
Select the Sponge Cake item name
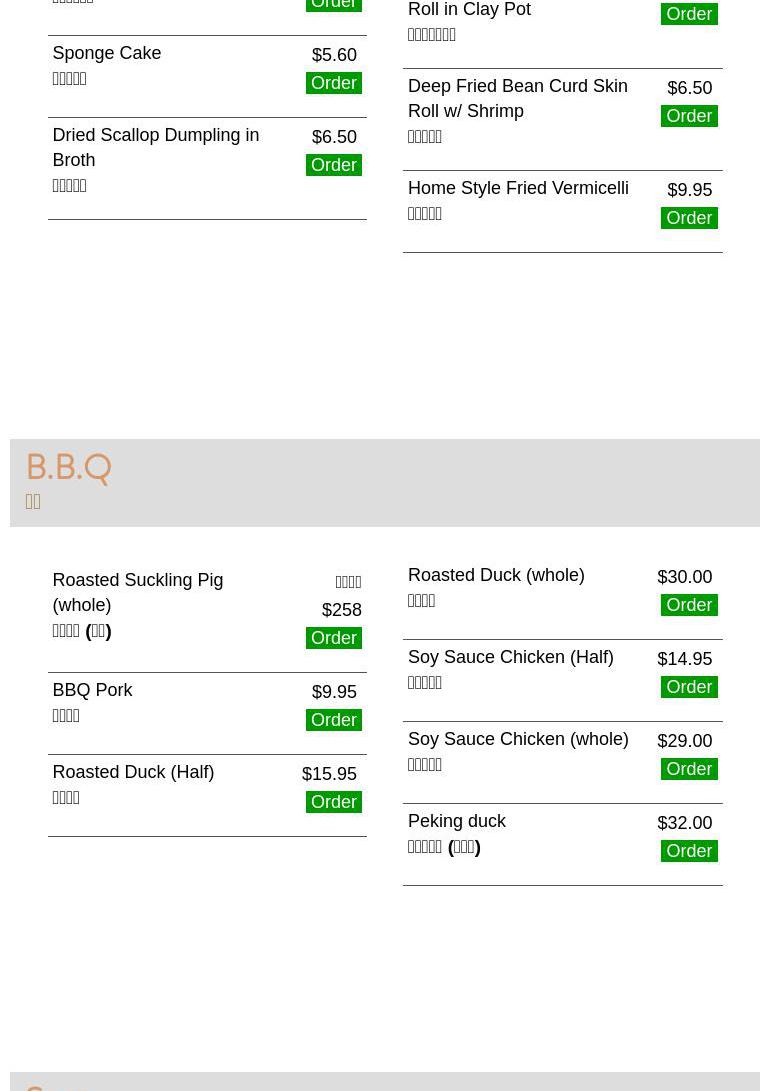click(x=106, y=53)
